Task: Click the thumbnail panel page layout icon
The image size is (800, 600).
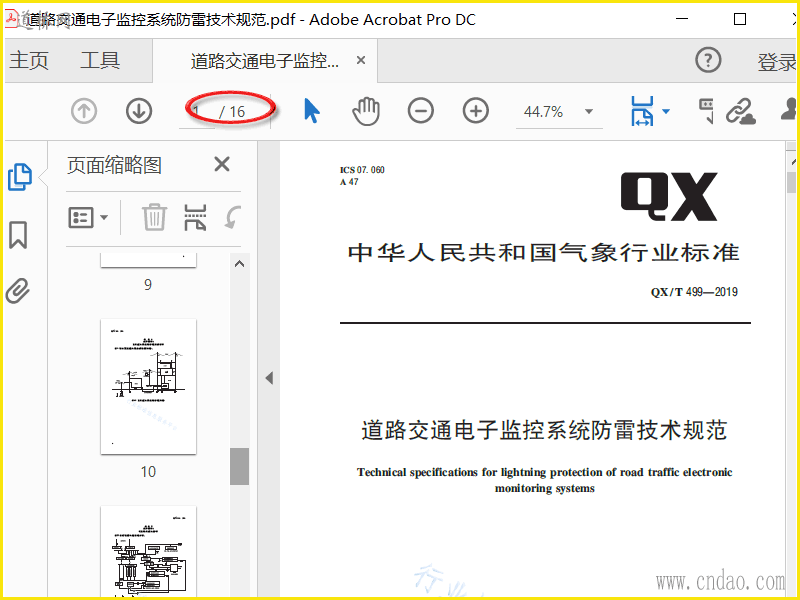Action: coord(195,217)
